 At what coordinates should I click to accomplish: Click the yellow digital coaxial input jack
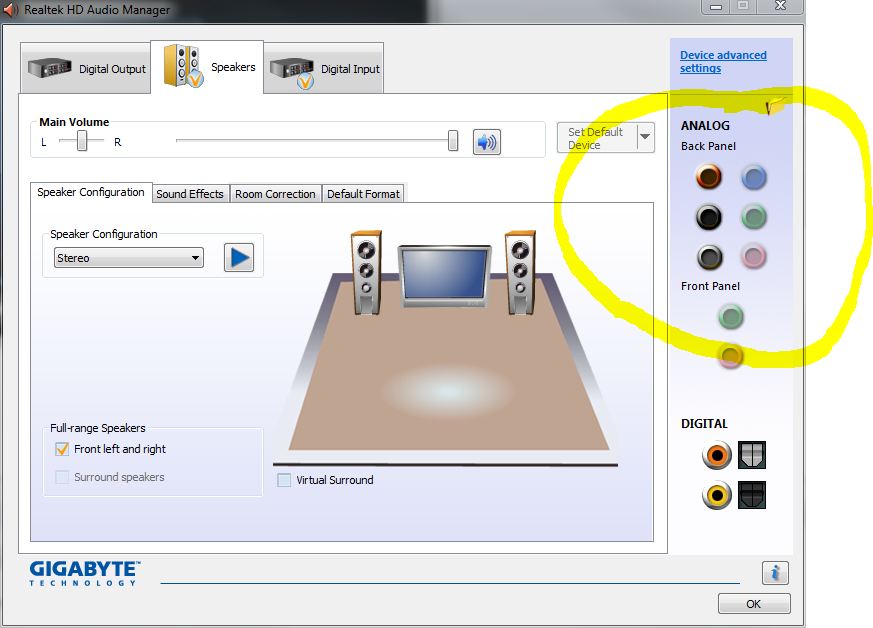pyautogui.click(x=717, y=495)
